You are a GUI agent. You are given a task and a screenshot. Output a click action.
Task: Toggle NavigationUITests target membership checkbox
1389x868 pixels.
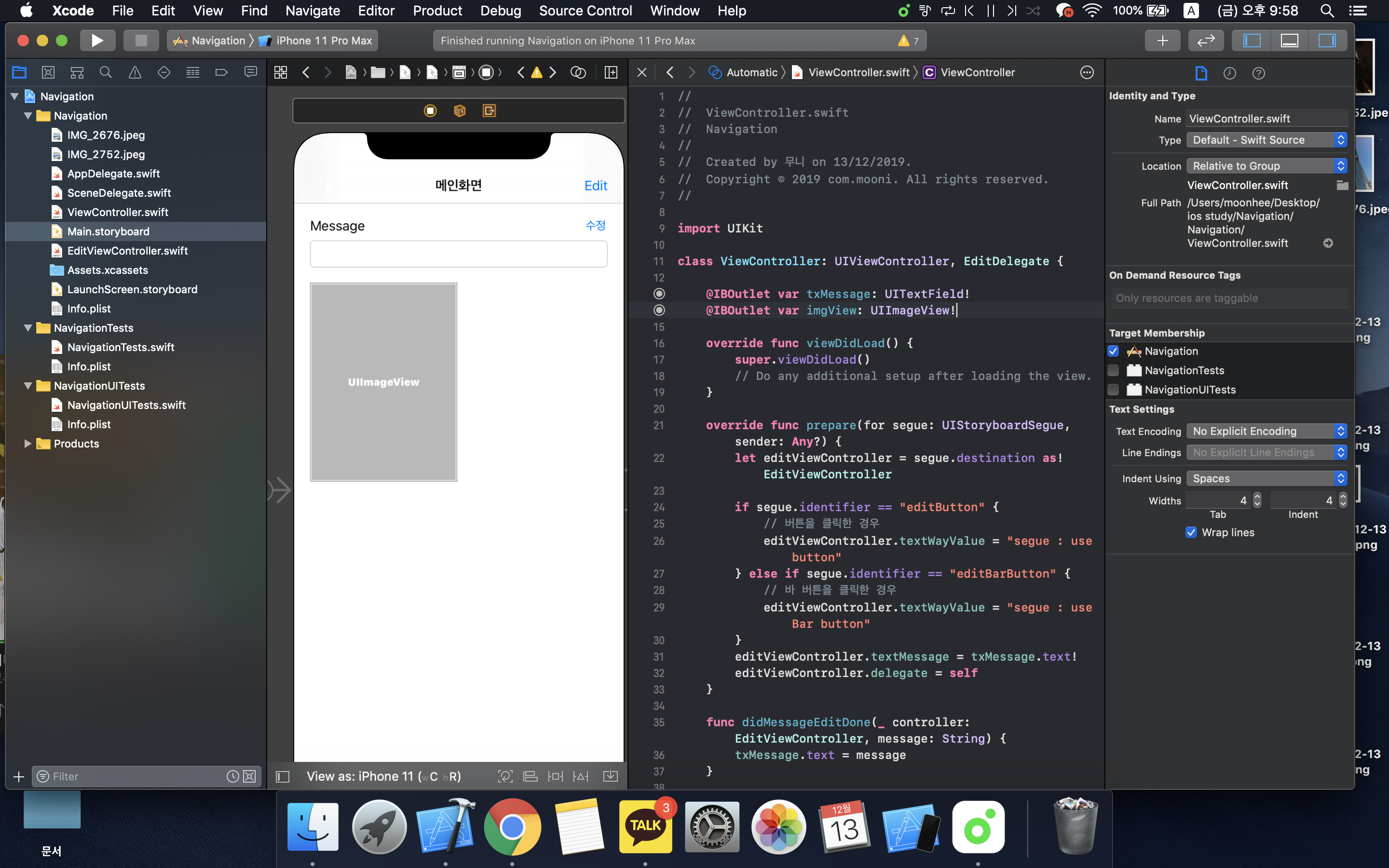(x=1114, y=390)
